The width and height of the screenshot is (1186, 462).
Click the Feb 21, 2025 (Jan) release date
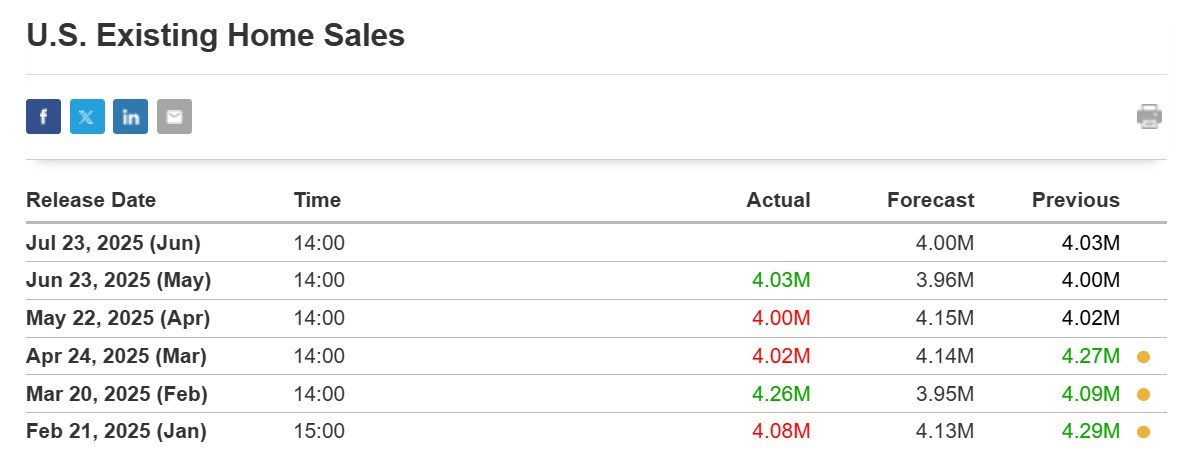tap(116, 432)
